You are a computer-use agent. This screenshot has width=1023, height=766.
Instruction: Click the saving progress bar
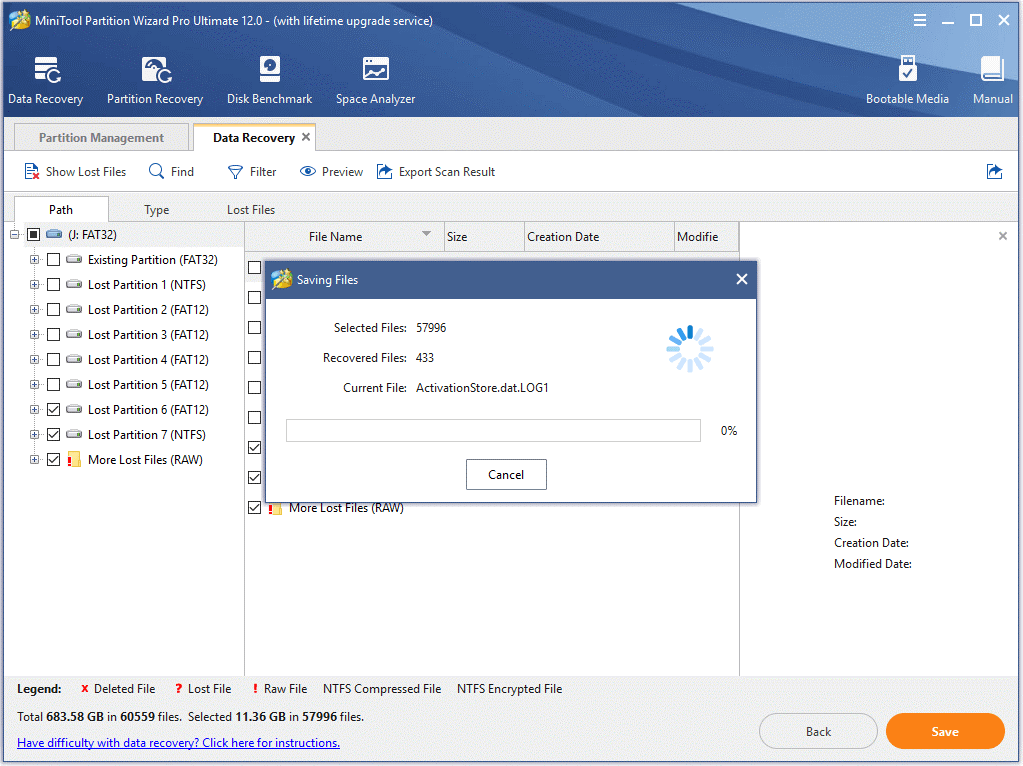pos(493,431)
